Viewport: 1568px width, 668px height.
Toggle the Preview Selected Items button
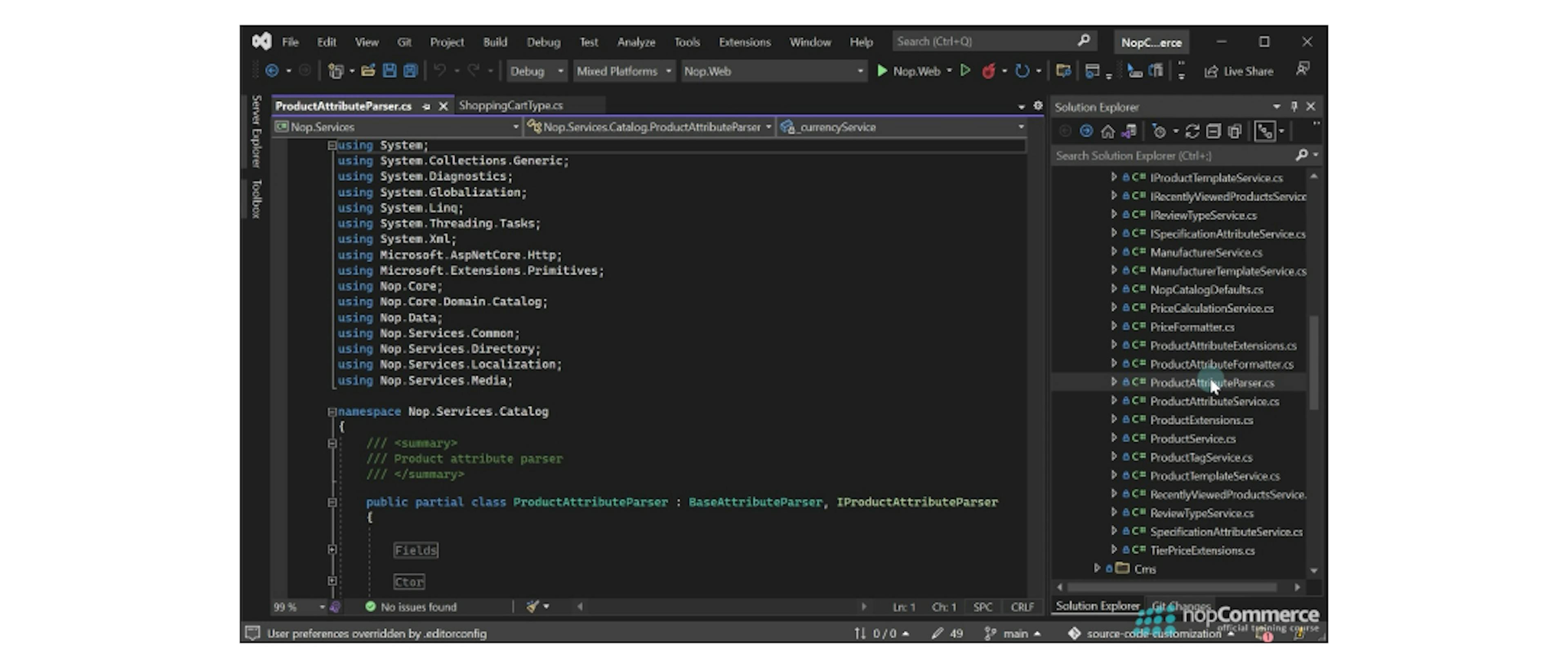pyautogui.click(x=1265, y=131)
